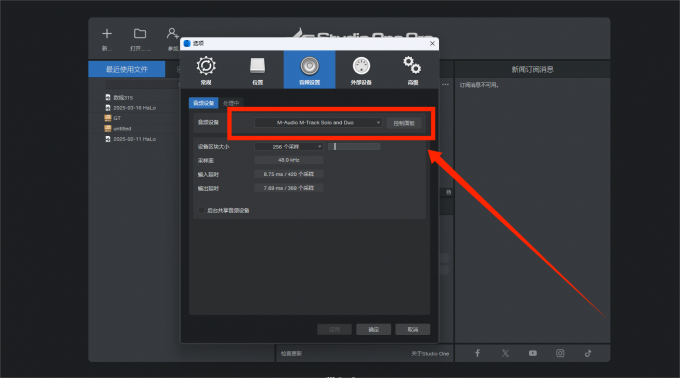Open the 256 samples block size dropdown

(x=289, y=147)
